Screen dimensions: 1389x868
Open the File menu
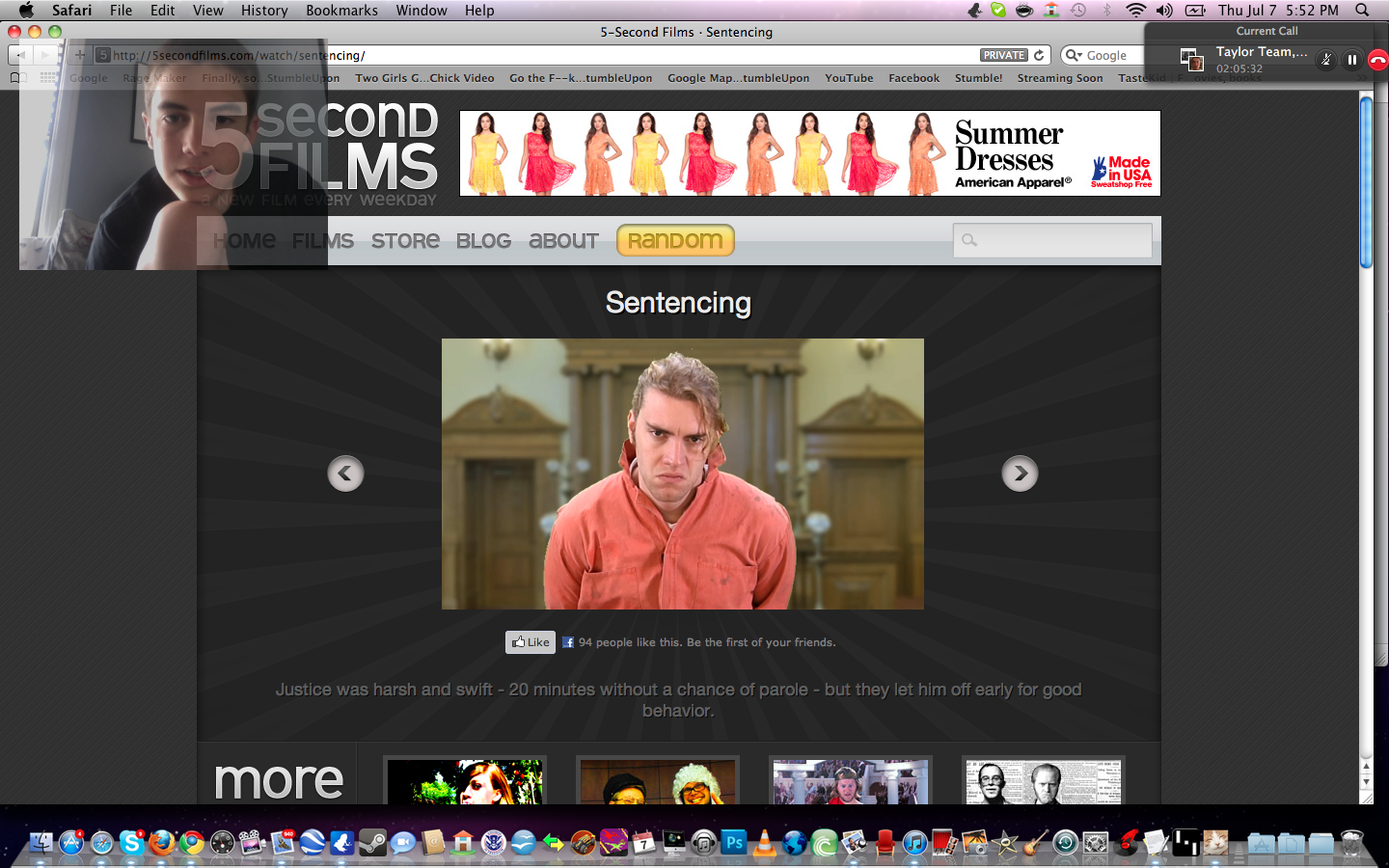click(121, 10)
